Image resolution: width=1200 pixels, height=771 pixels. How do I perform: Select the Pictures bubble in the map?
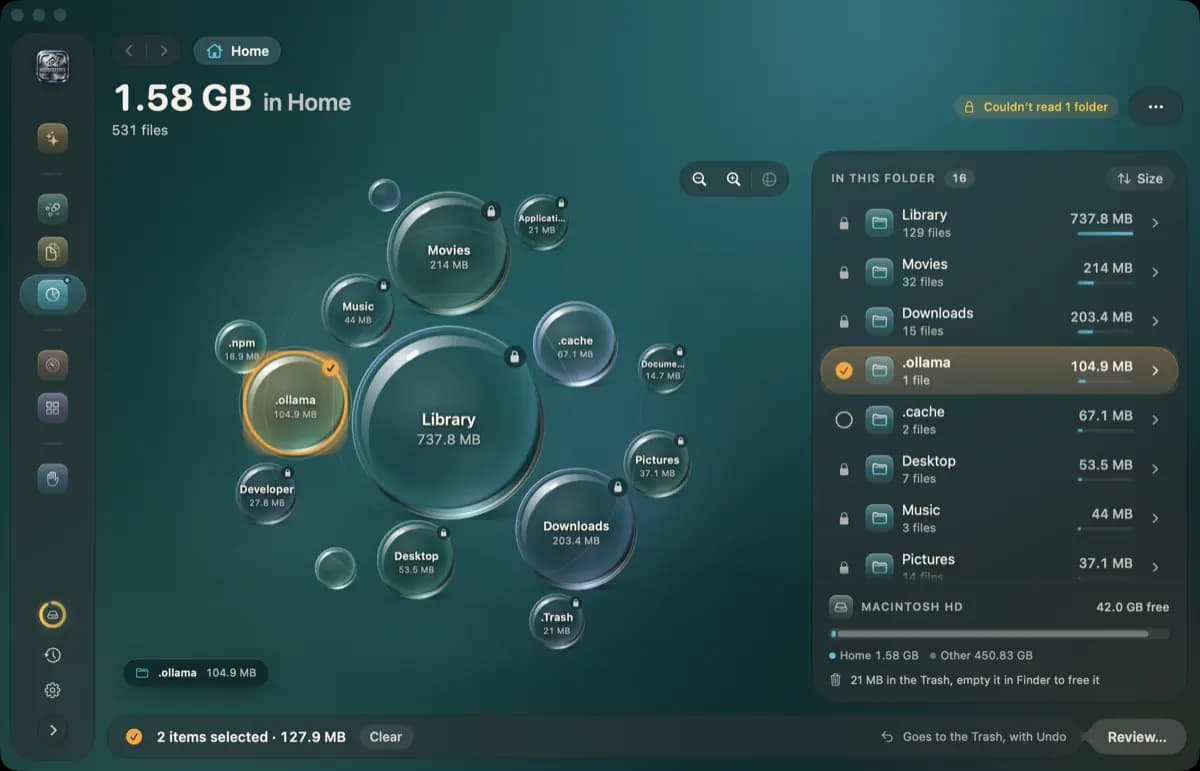coord(657,465)
